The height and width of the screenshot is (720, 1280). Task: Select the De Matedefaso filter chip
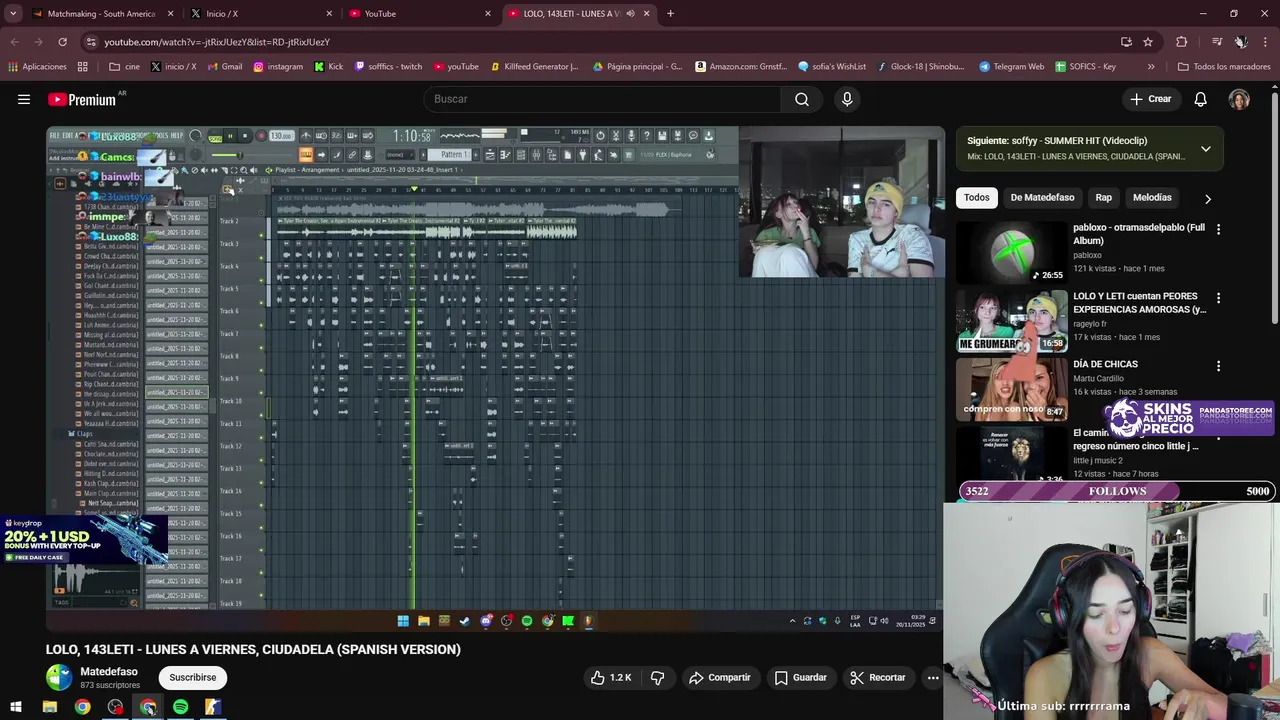tap(1042, 198)
